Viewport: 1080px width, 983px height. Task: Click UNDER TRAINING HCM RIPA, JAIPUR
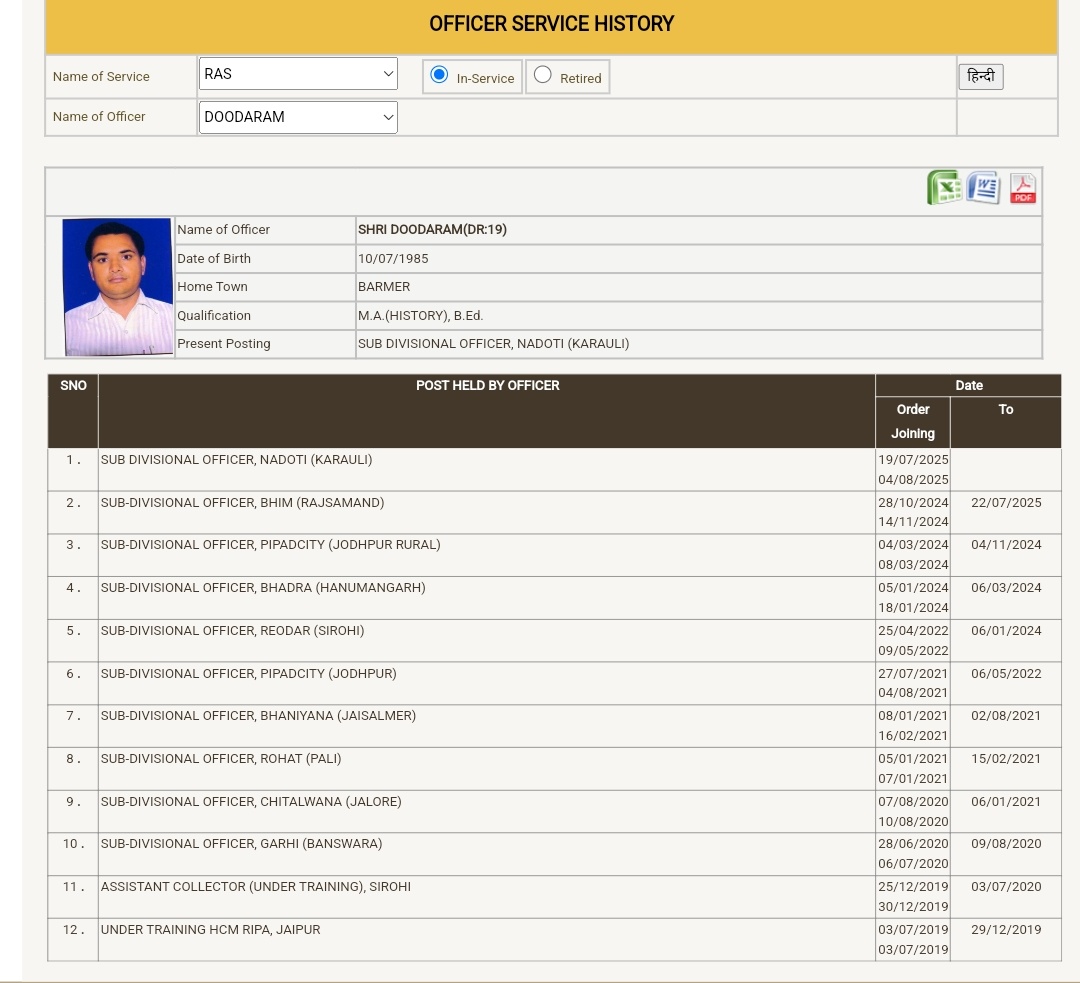(210, 930)
